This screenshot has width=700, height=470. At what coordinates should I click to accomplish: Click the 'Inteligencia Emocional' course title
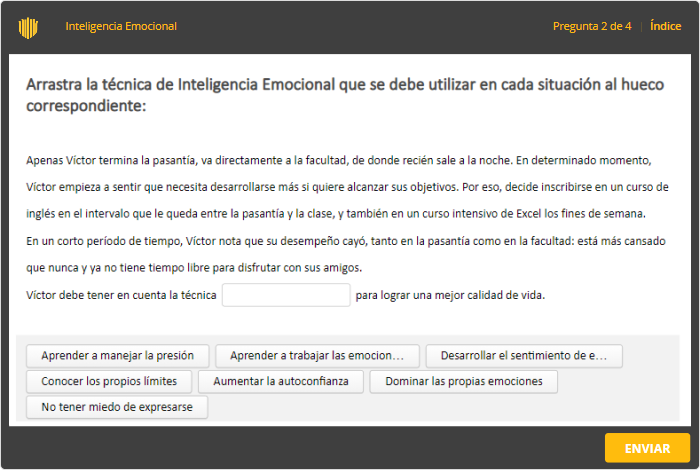(x=121, y=26)
